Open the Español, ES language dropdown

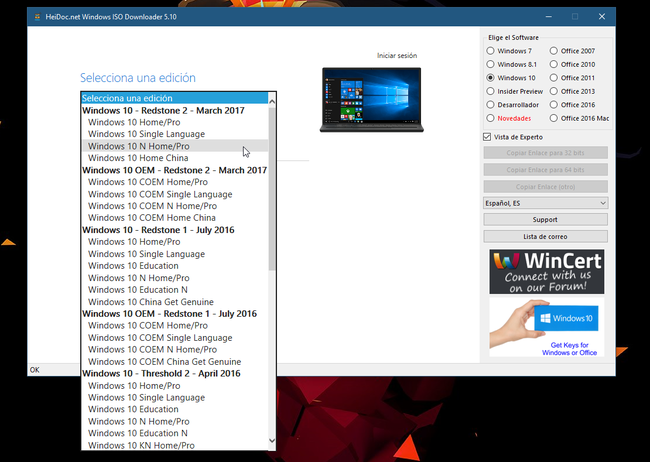[546, 203]
